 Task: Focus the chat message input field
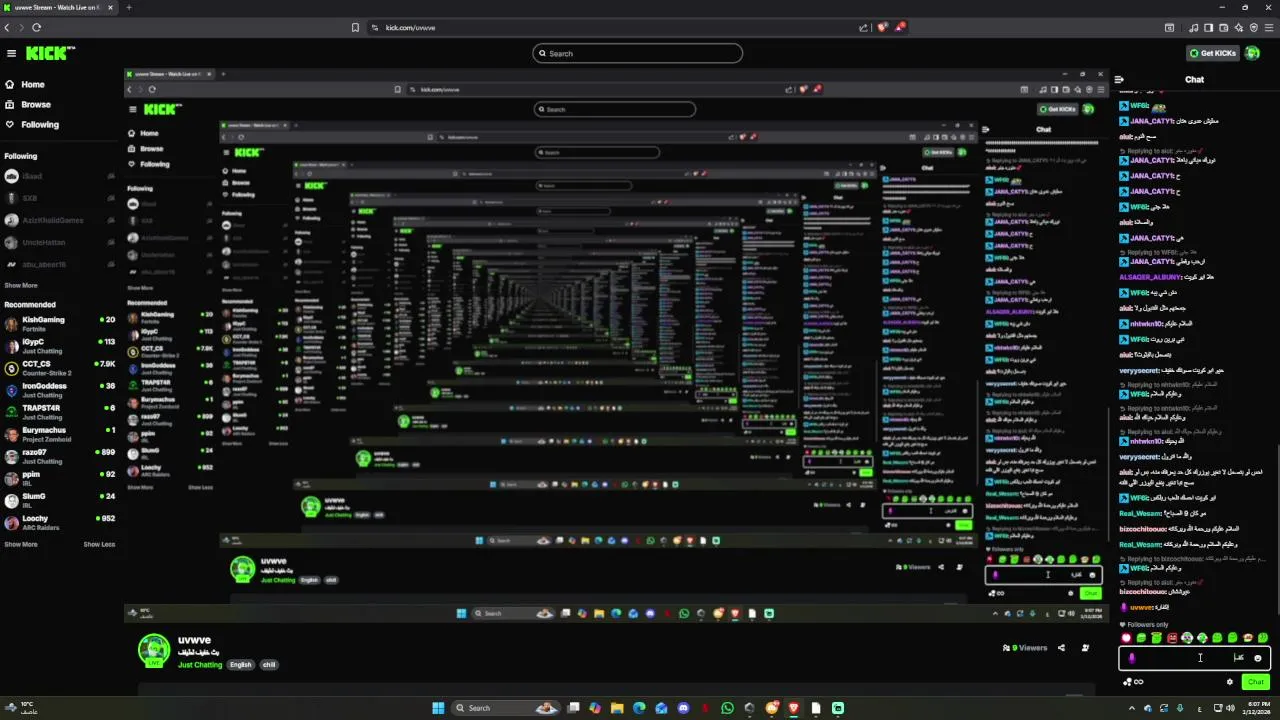pyautogui.click(x=1195, y=658)
